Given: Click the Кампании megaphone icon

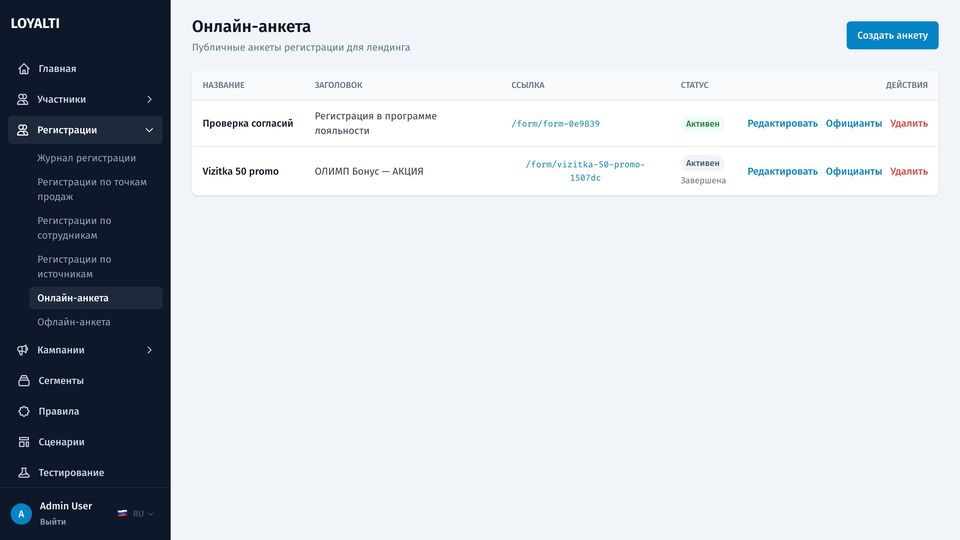Looking at the screenshot, I should point(23,350).
